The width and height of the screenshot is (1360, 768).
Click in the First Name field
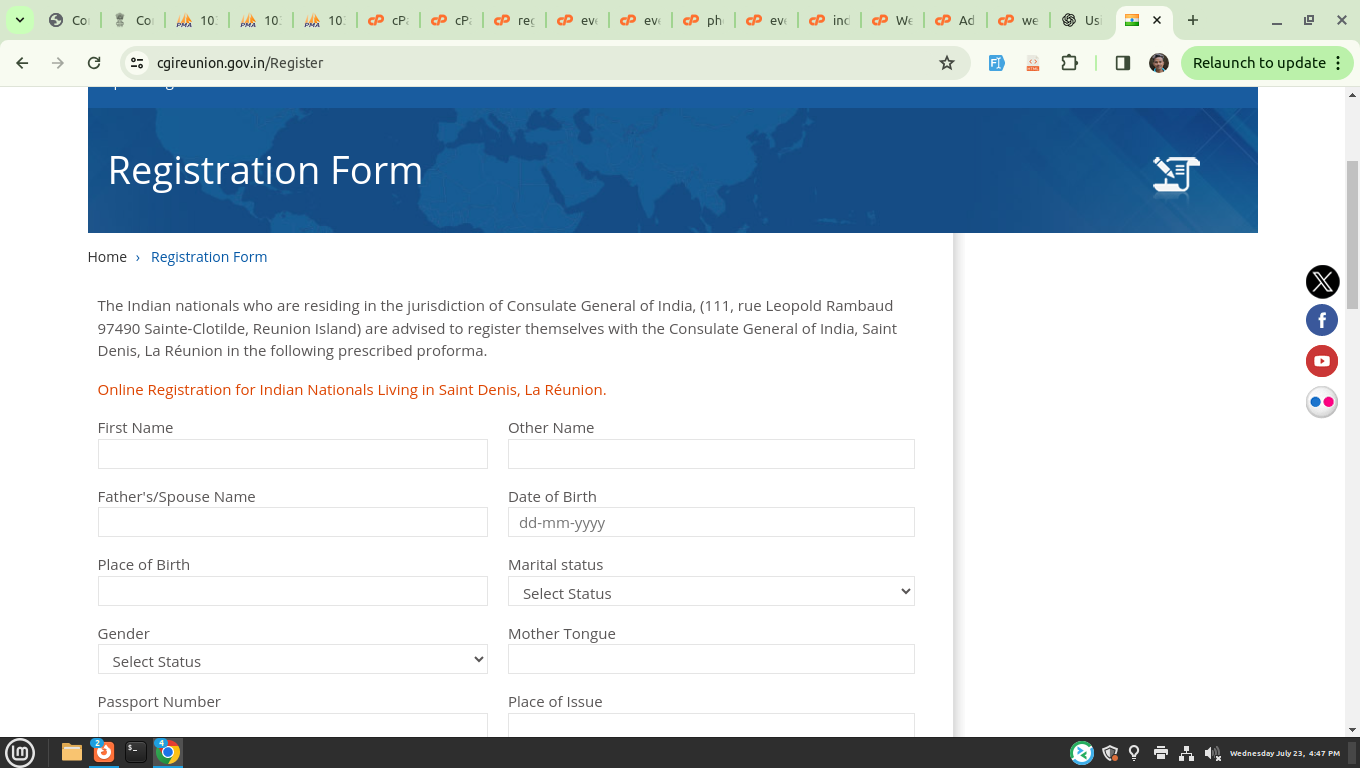click(293, 454)
